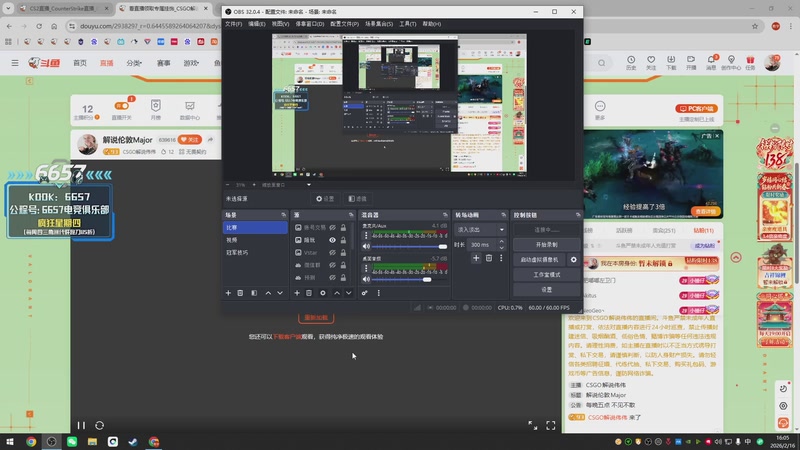This screenshot has height=450, width=800.
Task: Open scene filters icon in scenes toolbar
Action: tap(254, 293)
